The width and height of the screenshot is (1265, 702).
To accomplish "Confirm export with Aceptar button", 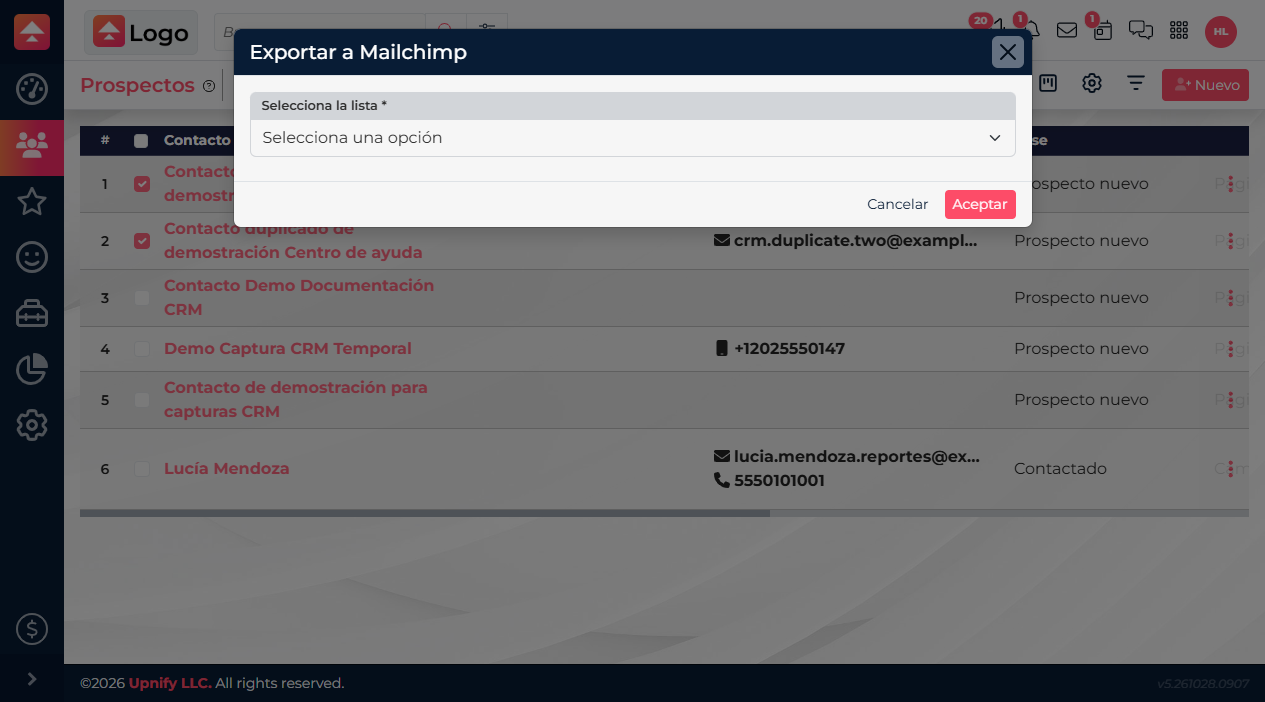I will click(x=980, y=204).
